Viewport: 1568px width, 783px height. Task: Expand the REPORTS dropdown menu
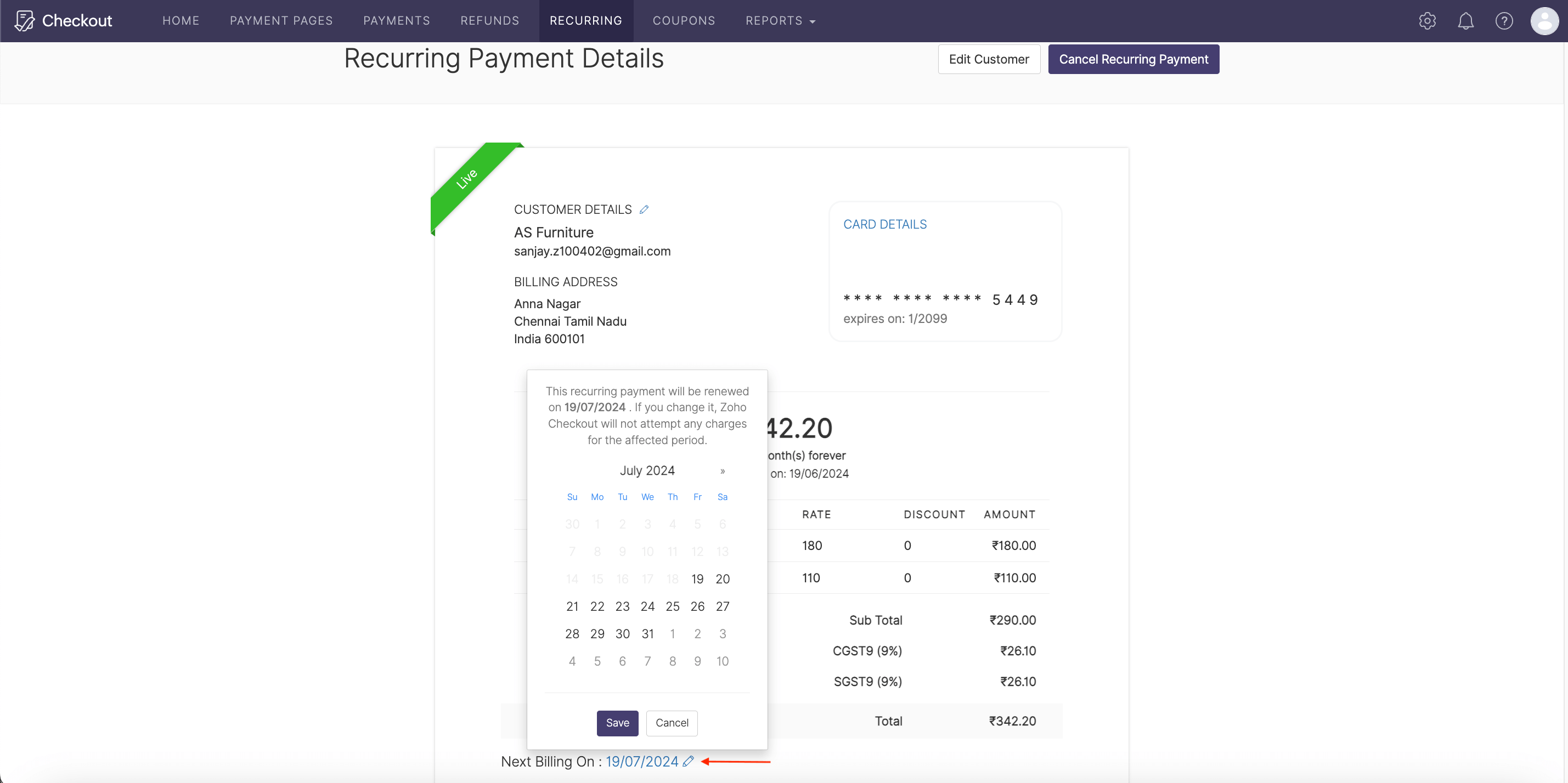[x=780, y=20]
